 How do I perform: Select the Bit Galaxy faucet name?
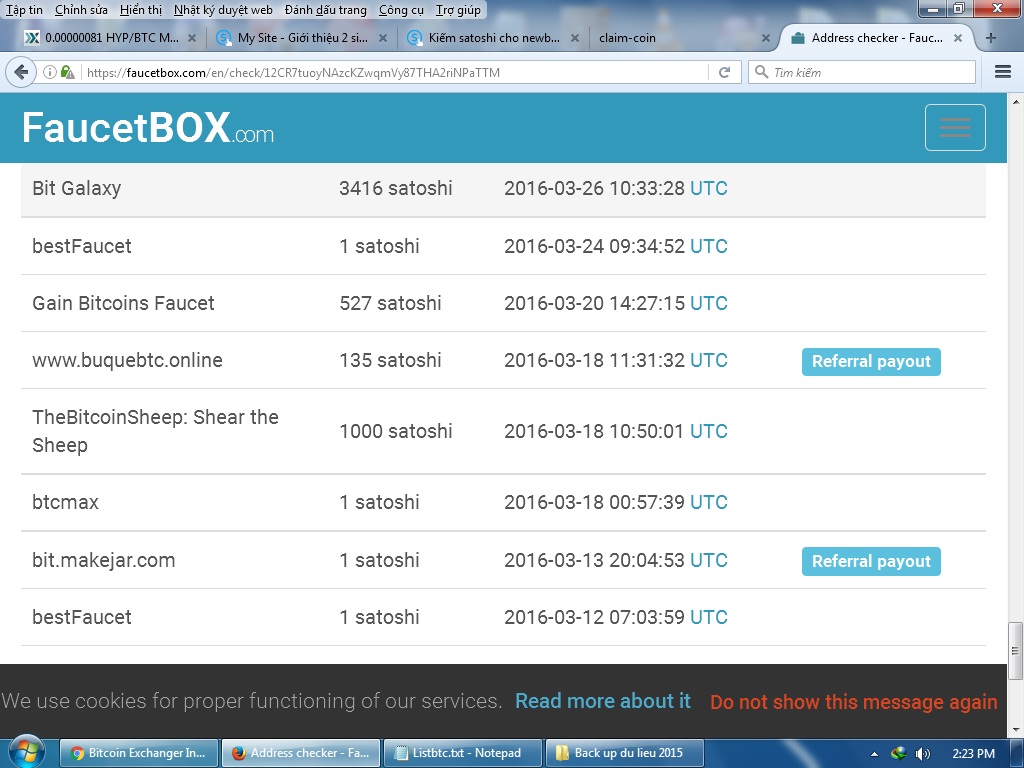point(76,188)
